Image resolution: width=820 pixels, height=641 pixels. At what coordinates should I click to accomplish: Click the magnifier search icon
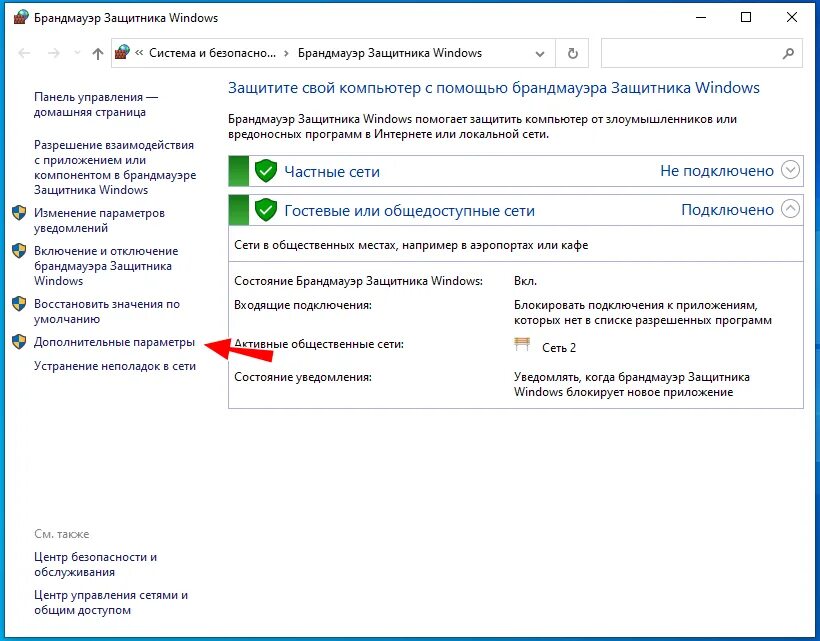click(789, 53)
